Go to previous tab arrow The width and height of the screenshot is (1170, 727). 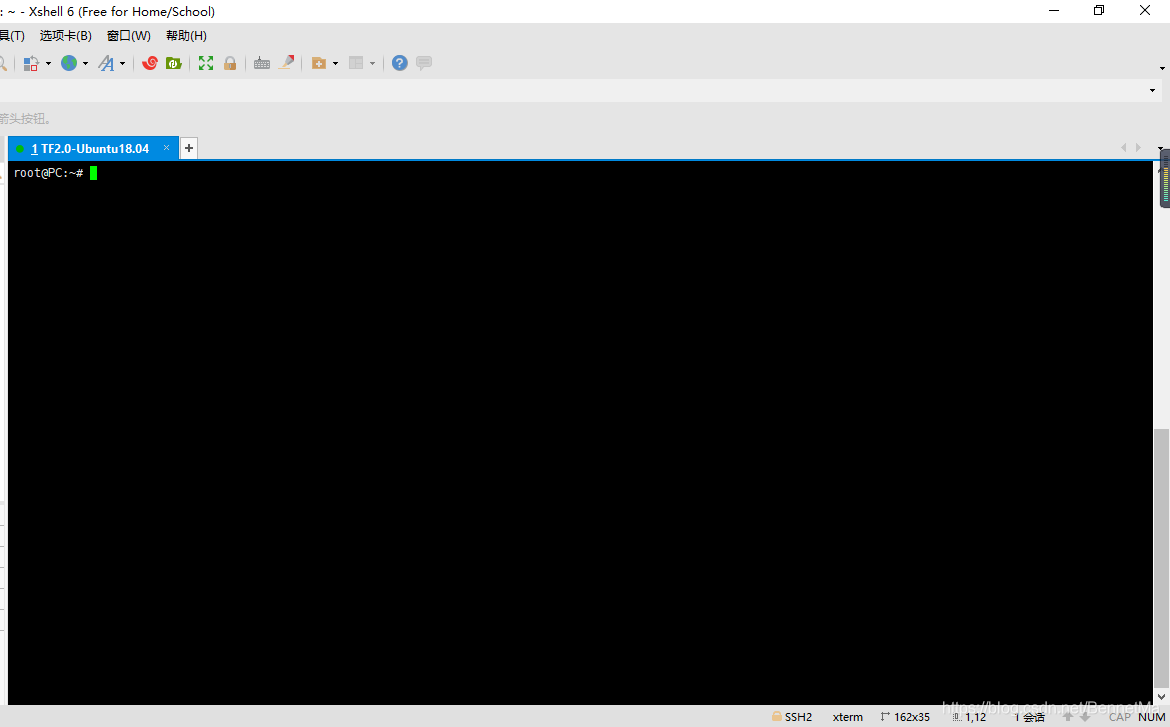pos(1124,148)
